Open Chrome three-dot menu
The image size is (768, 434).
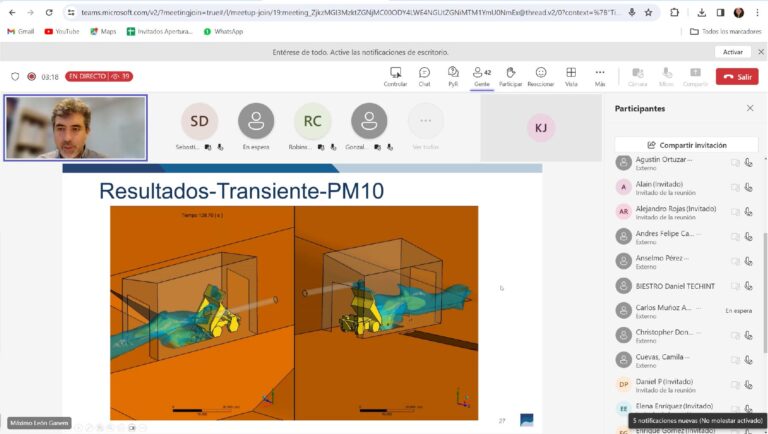(x=757, y=13)
